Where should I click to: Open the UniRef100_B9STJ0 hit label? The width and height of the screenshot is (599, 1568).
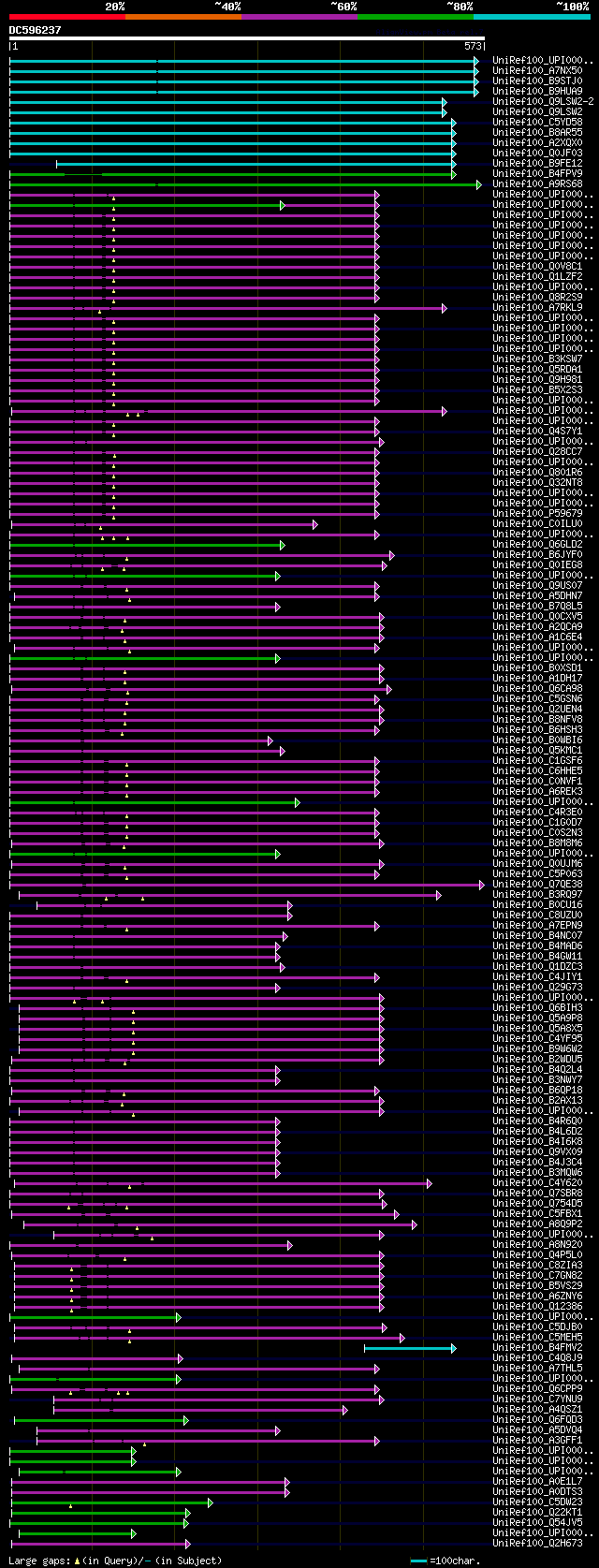(537, 81)
